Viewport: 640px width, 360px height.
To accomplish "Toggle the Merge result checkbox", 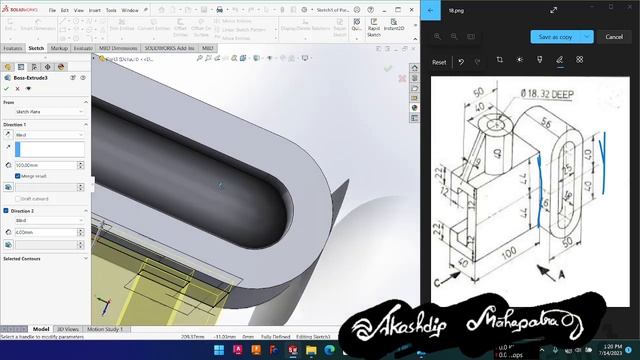I will [x=18, y=176].
